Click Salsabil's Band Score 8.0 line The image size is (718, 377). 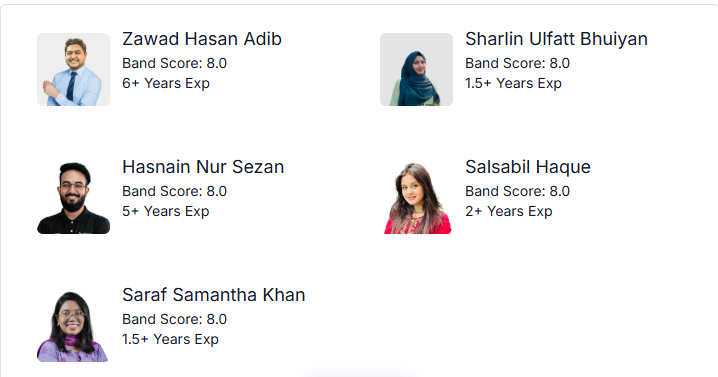tap(517, 191)
